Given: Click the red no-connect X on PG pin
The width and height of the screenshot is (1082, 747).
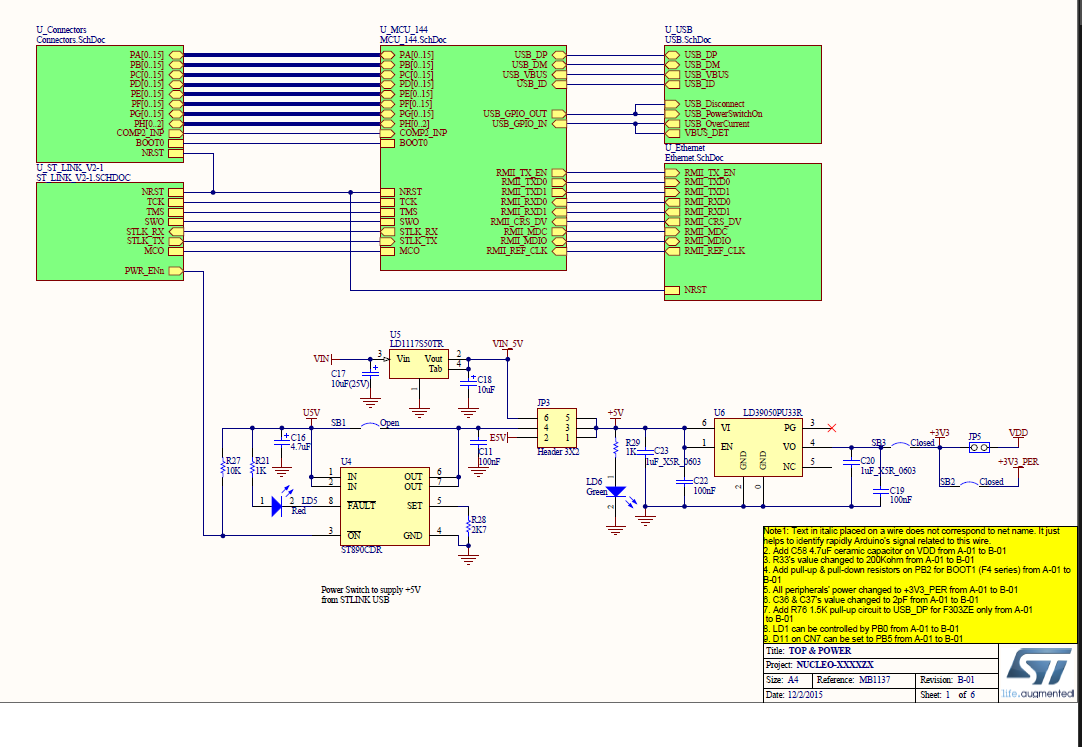Looking at the screenshot, I should pyautogui.click(x=832, y=428).
